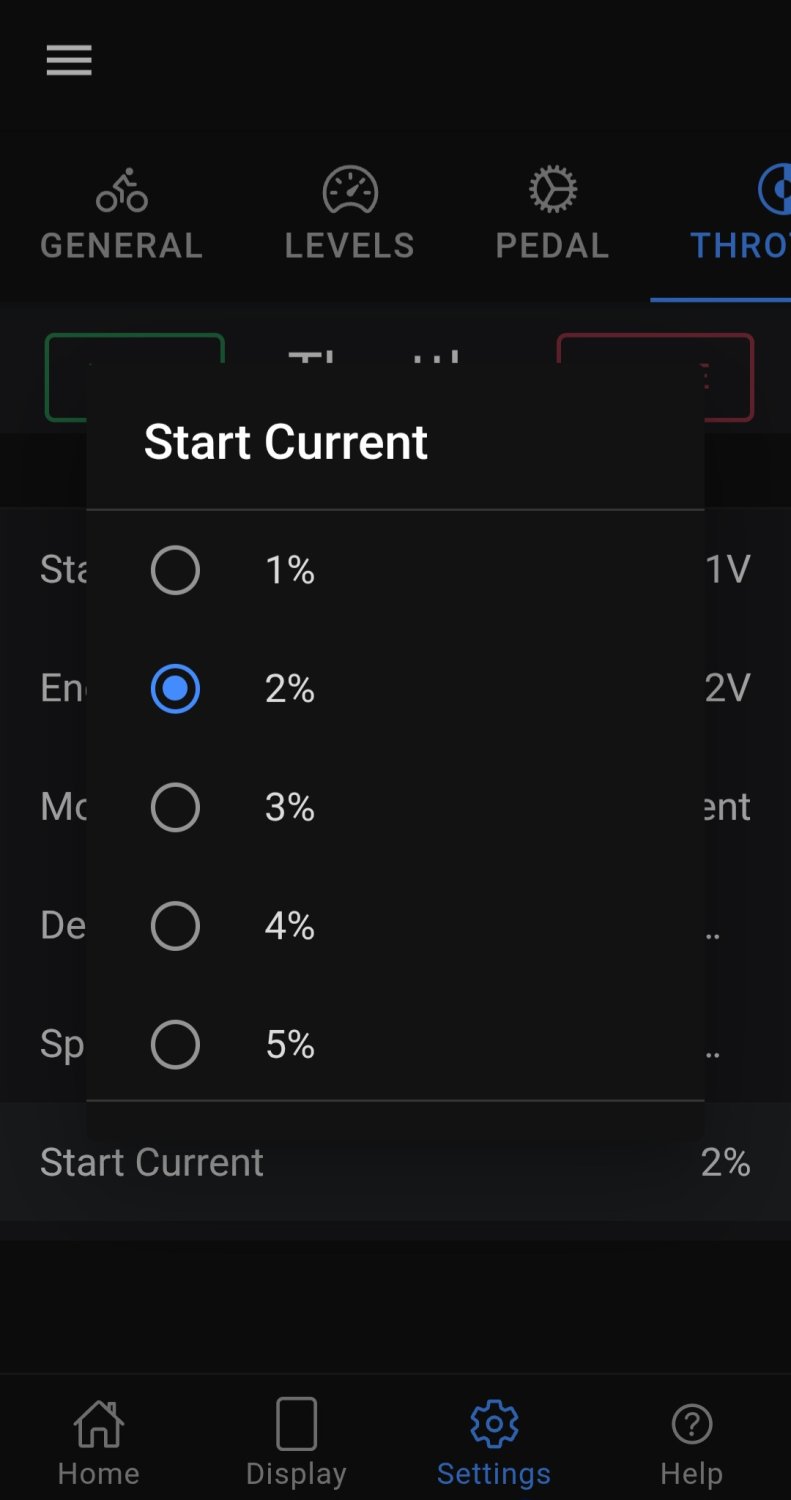Open Display via phone icon
Image resolution: width=791 pixels, height=1500 pixels.
click(296, 1424)
